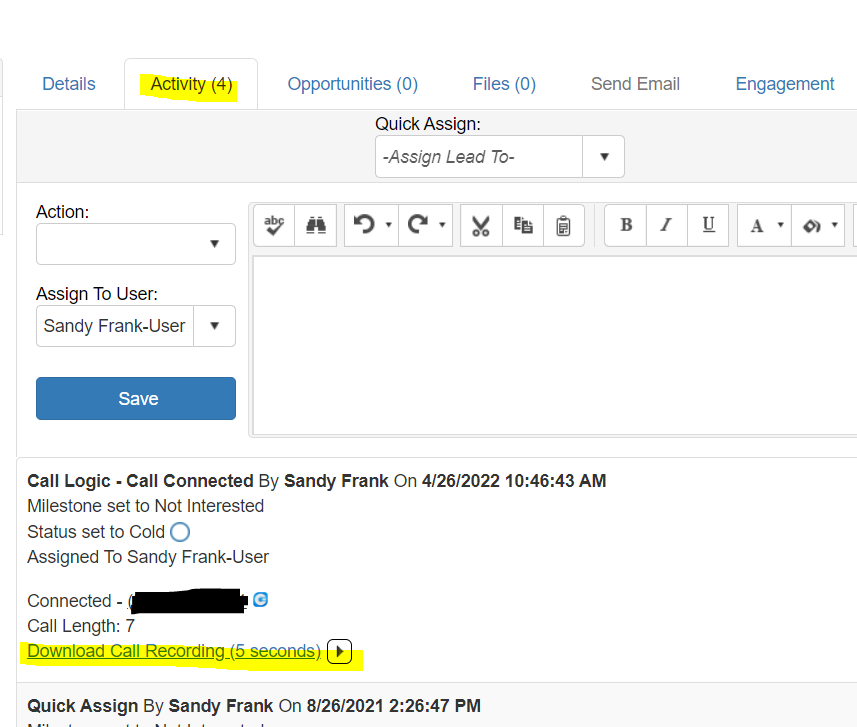Copy selected text in editor toolbar
Viewport: 857px width, 727px height.
(x=523, y=225)
